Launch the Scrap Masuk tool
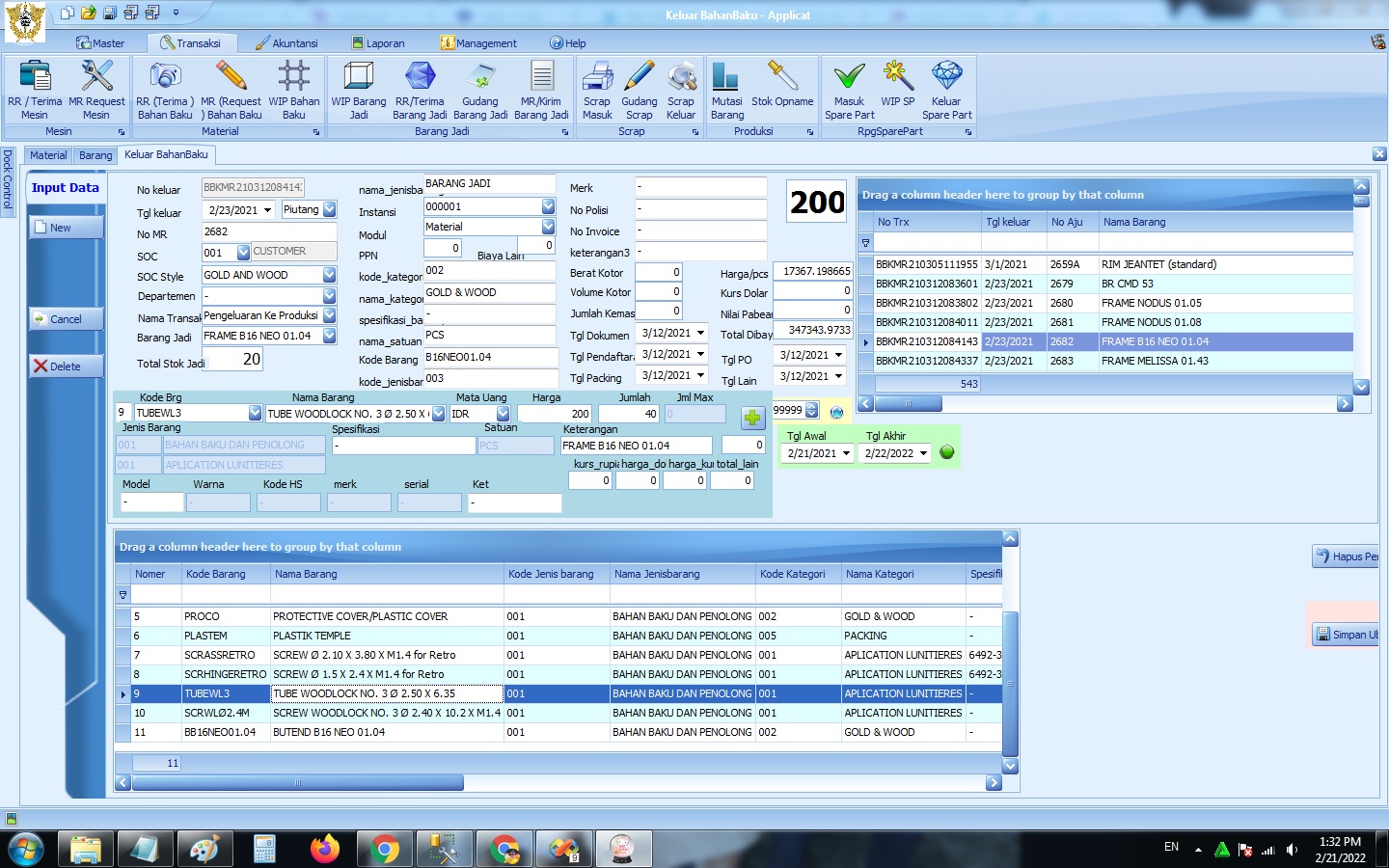Image resolution: width=1389 pixels, height=868 pixels. (x=597, y=89)
